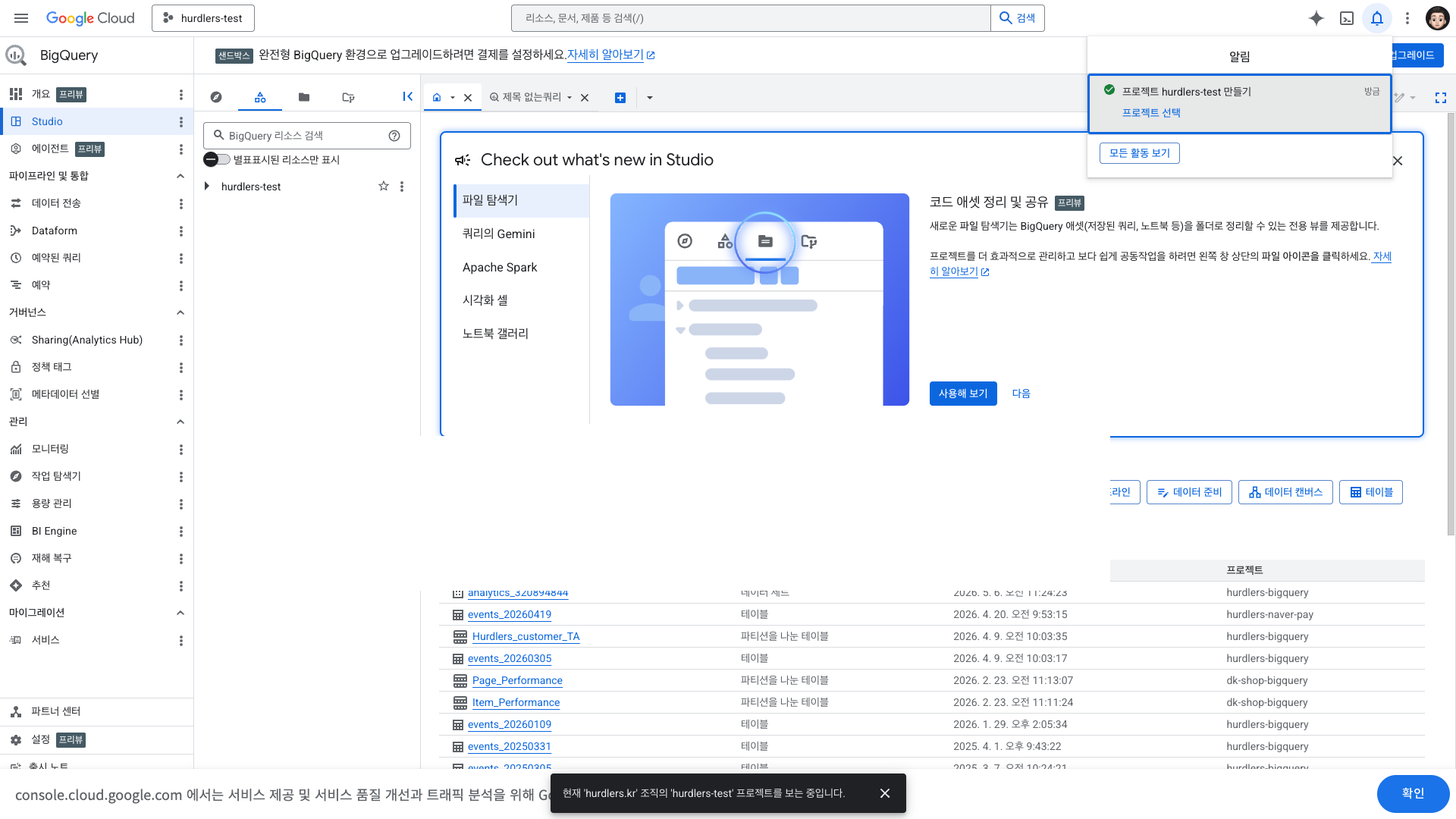1456x819 pixels.
Task: Dismiss the What's new in Studio panel
Action: click(1398, 161)
